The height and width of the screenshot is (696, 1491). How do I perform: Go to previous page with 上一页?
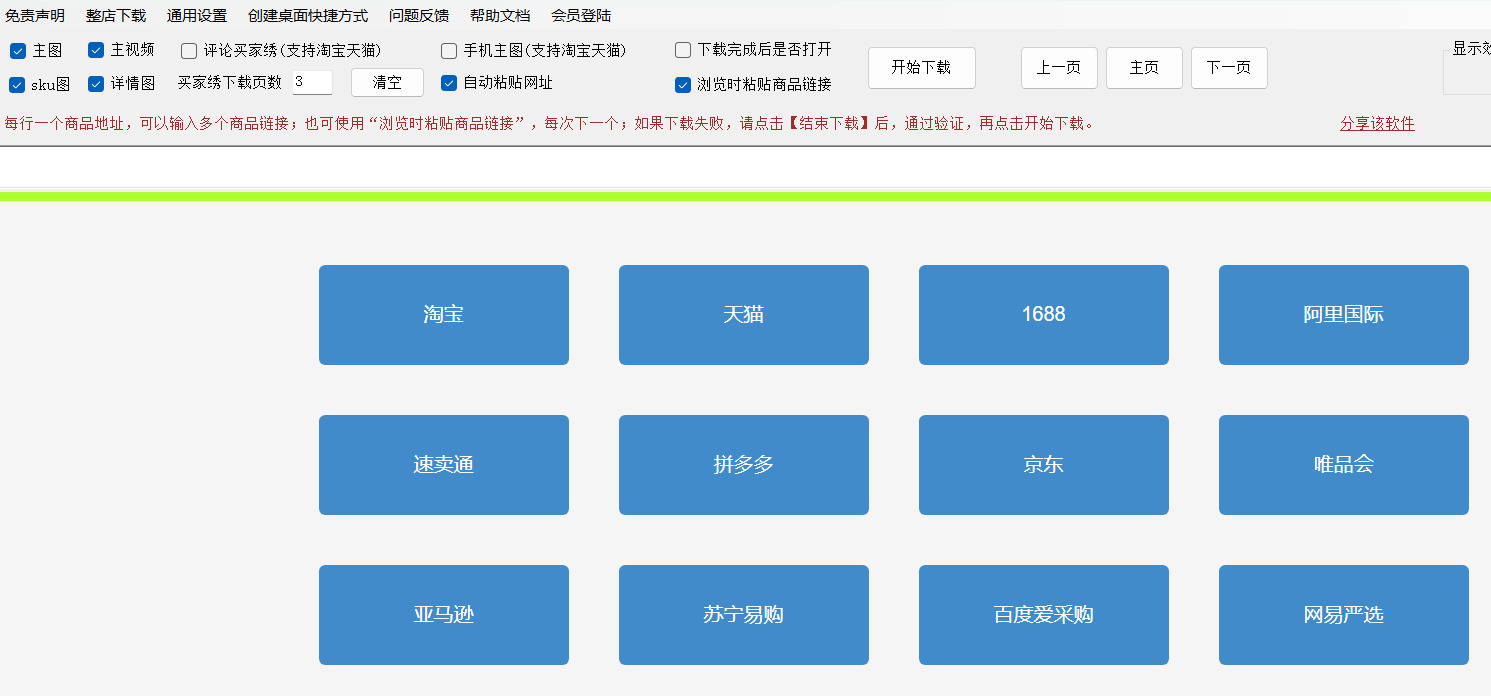(x=1059, y=68)
